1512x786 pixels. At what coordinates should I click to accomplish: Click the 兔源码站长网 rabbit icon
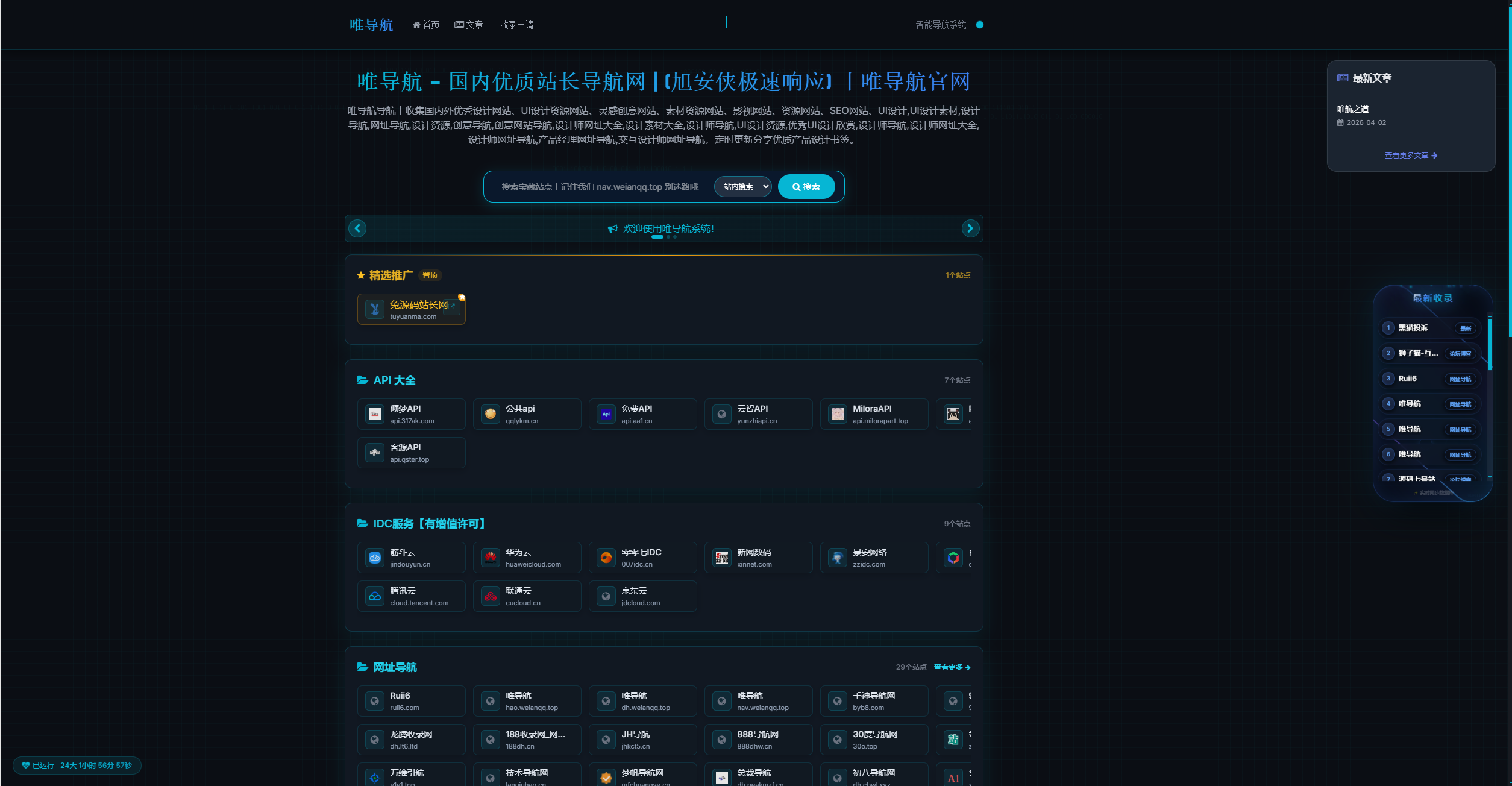375,309
